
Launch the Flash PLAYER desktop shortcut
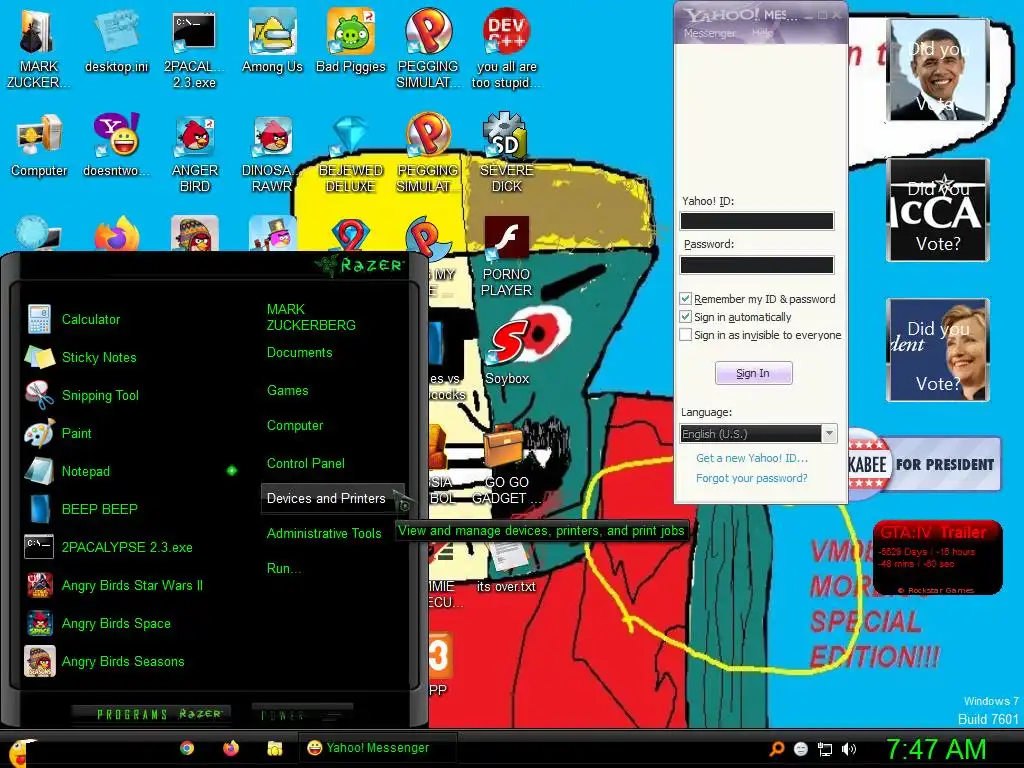pos(507,257)
